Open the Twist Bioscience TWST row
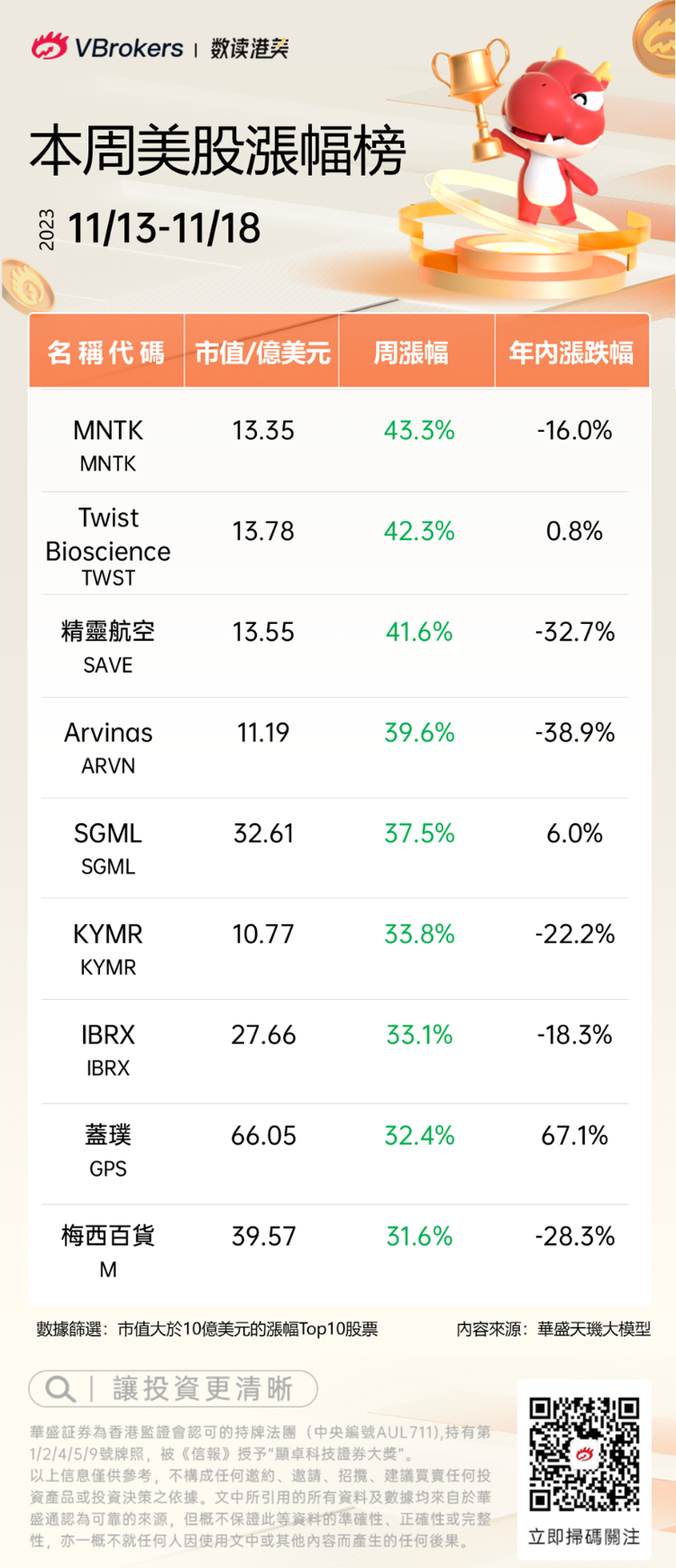This screenshot has height=1568, width=676. (x=108, y=546)
